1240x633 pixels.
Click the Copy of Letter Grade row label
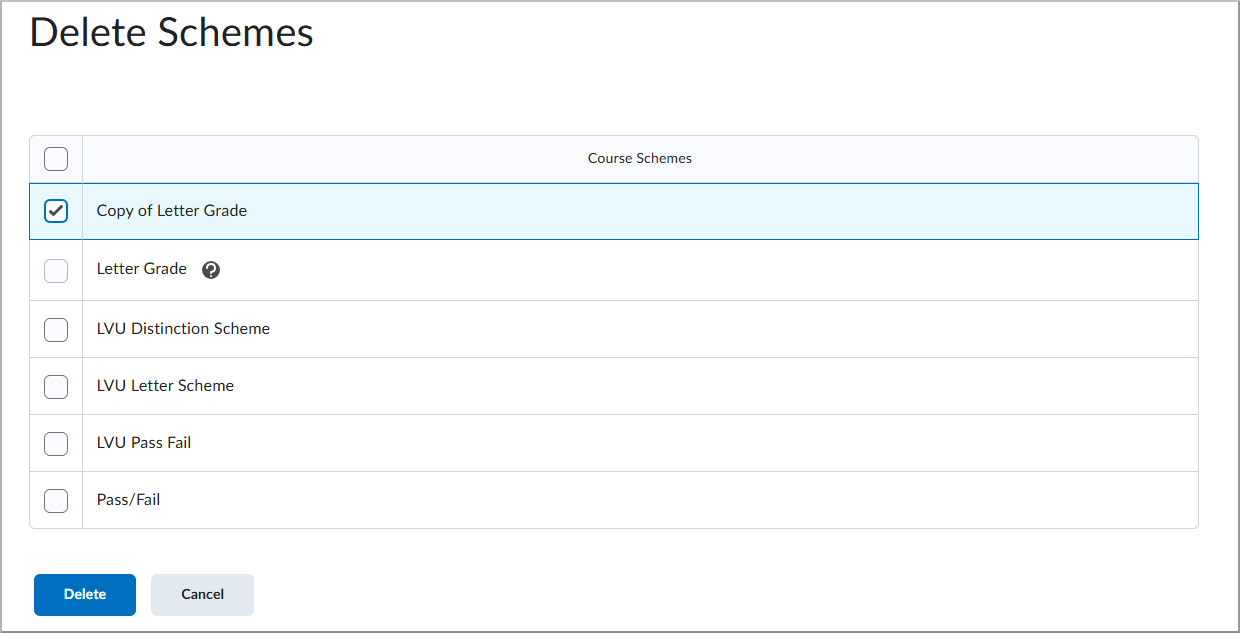172,211
